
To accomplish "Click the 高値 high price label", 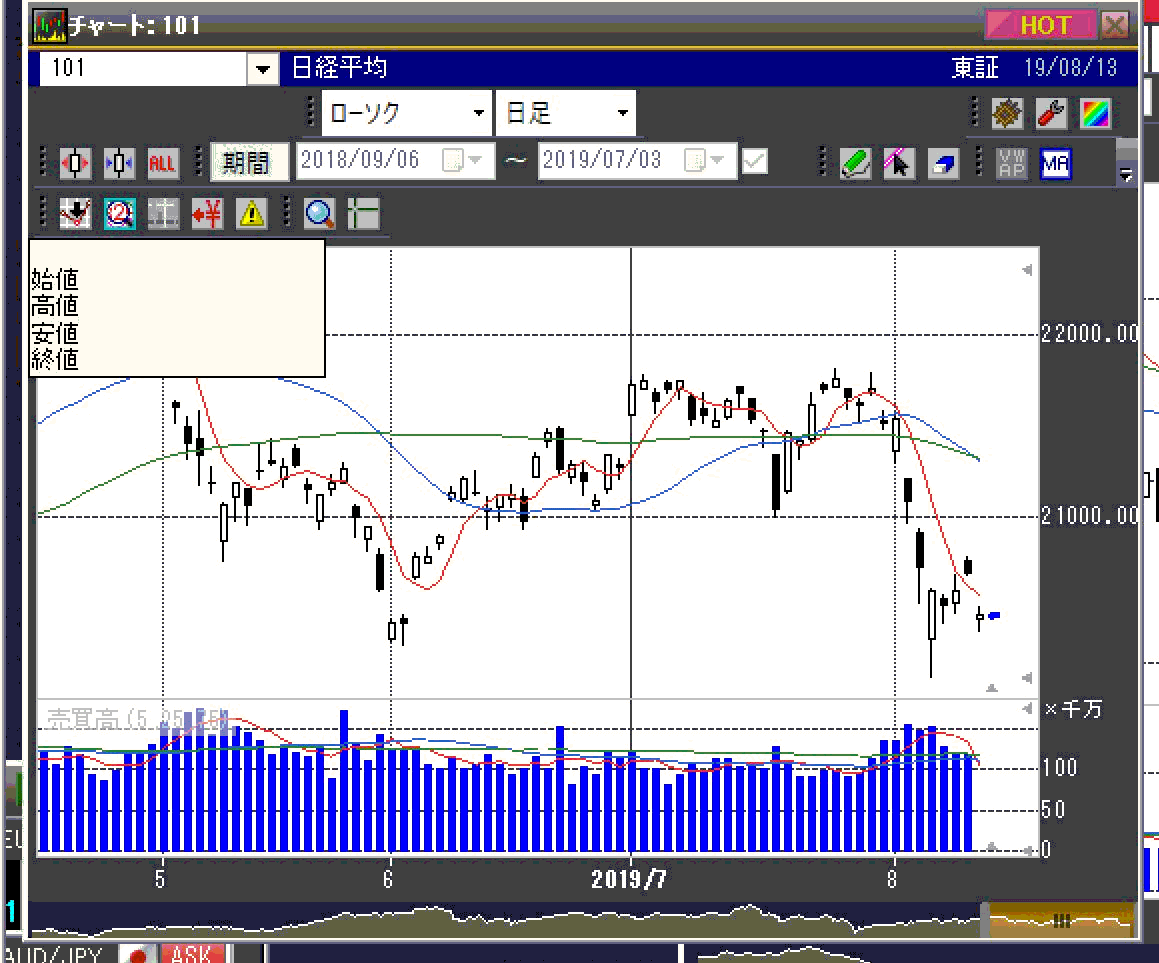I will (x=55, y=305).
